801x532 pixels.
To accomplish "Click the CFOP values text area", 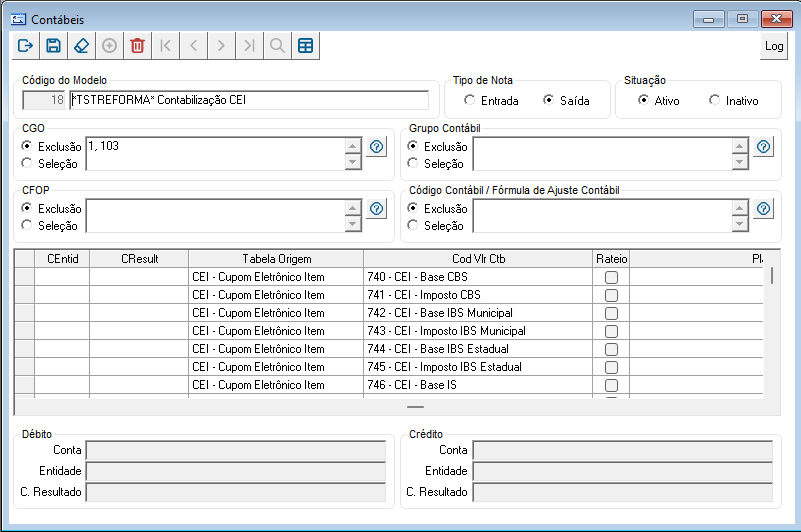I will click(x=217, y=215).
